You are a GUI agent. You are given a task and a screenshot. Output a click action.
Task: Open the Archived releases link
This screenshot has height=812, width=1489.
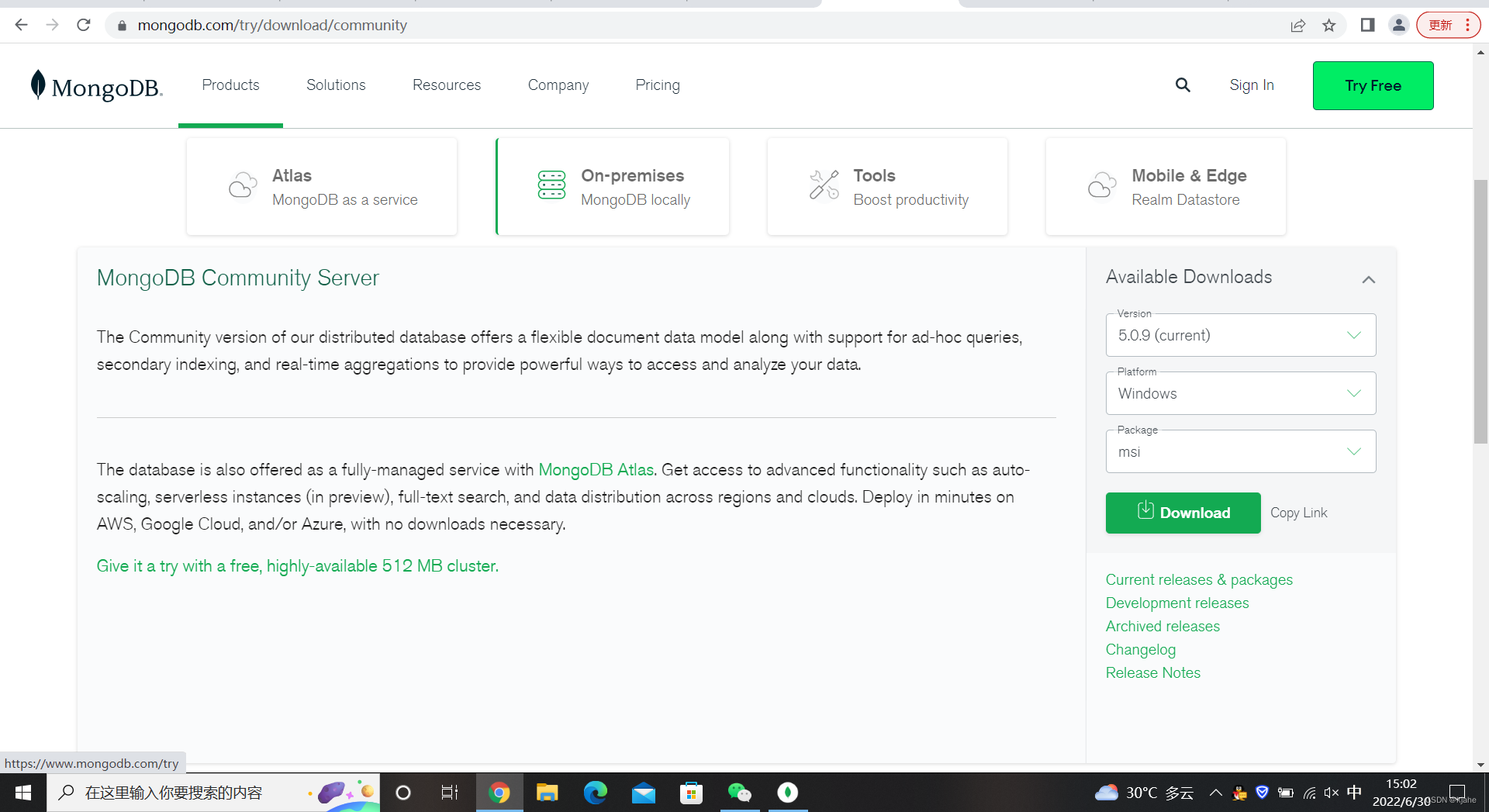tap(1163, 627)
